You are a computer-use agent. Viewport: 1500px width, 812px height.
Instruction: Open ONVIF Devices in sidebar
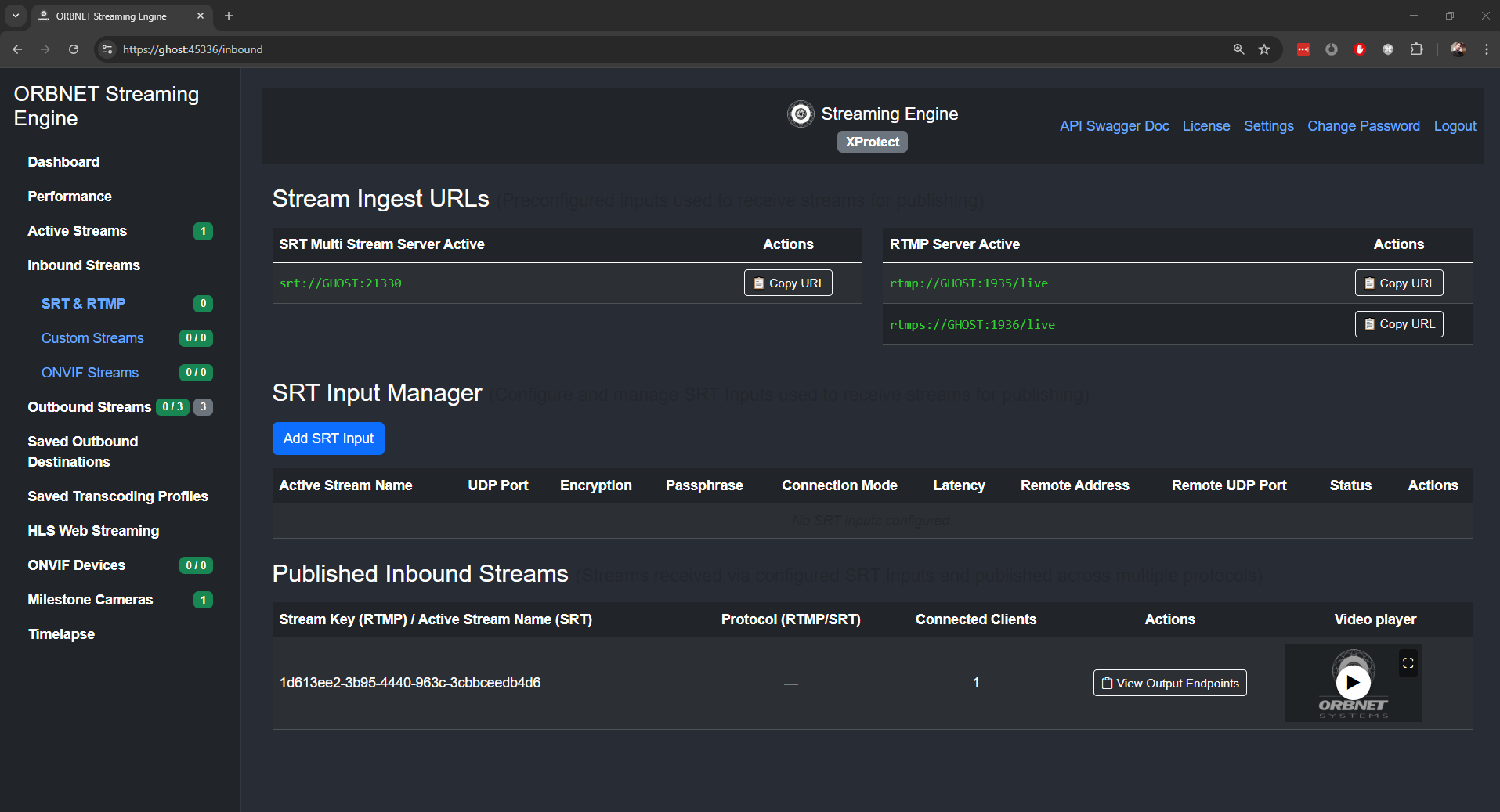[x=76, y=565]
